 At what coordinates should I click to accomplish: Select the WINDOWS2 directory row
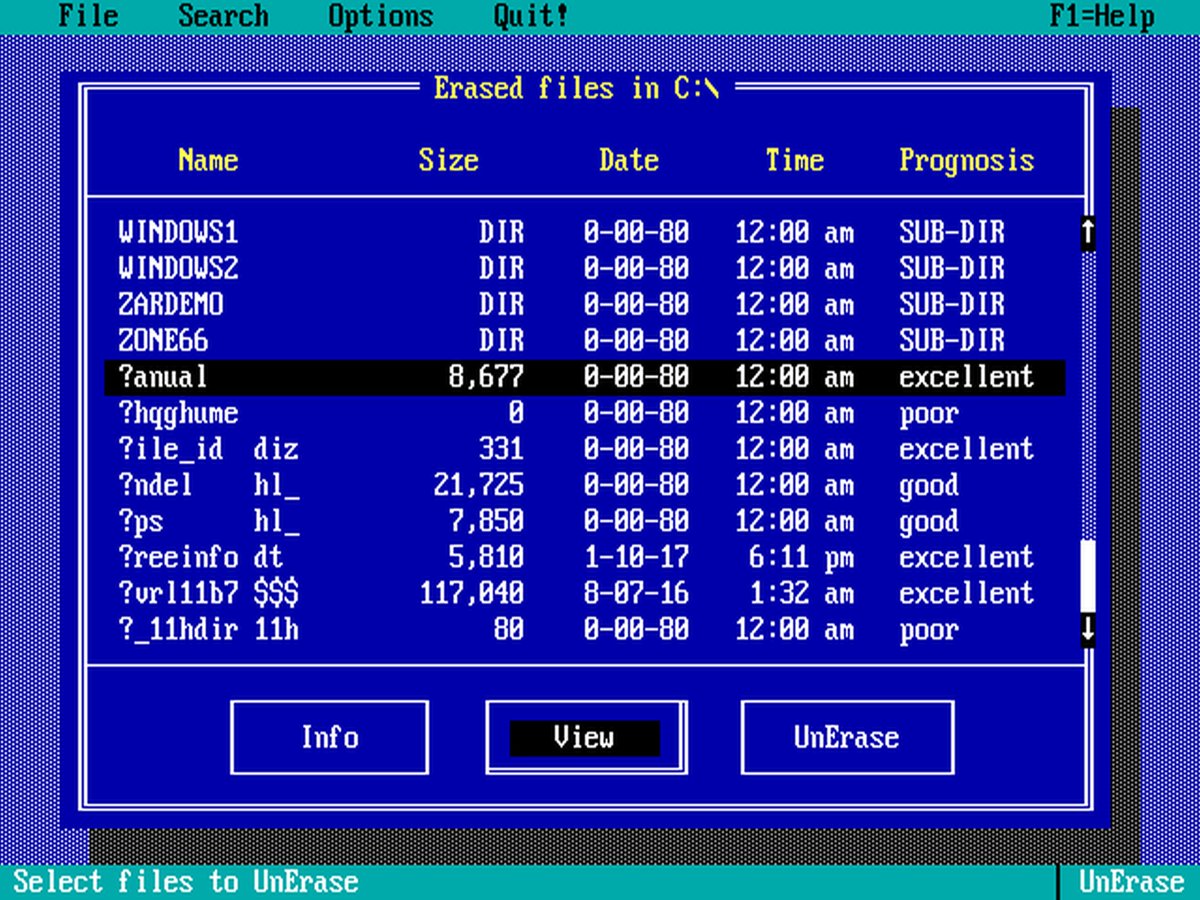point(584,269)
